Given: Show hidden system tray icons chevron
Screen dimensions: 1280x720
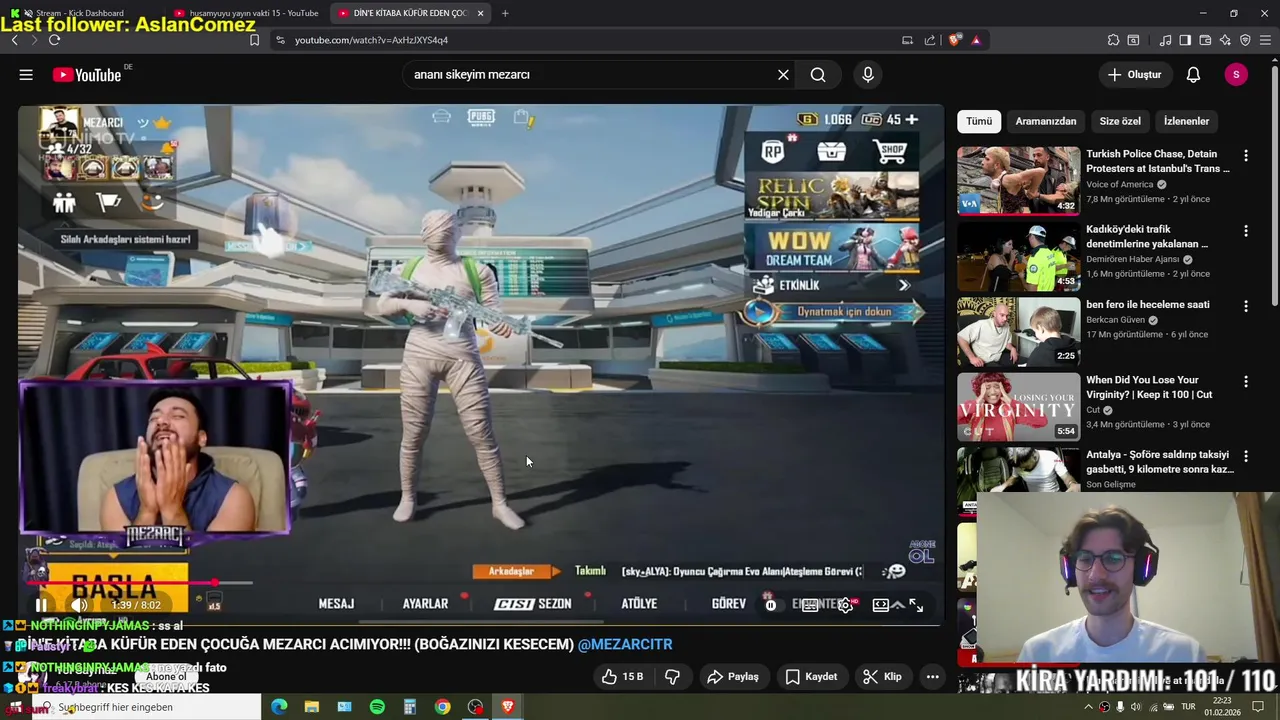Looking at the screenshot, I should point(1088,707).
